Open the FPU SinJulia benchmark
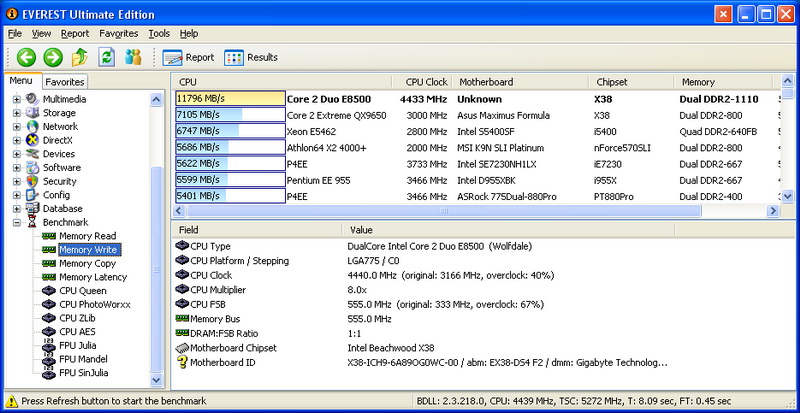The width and height of the screenshot is (800, 413). pos(84,373)
